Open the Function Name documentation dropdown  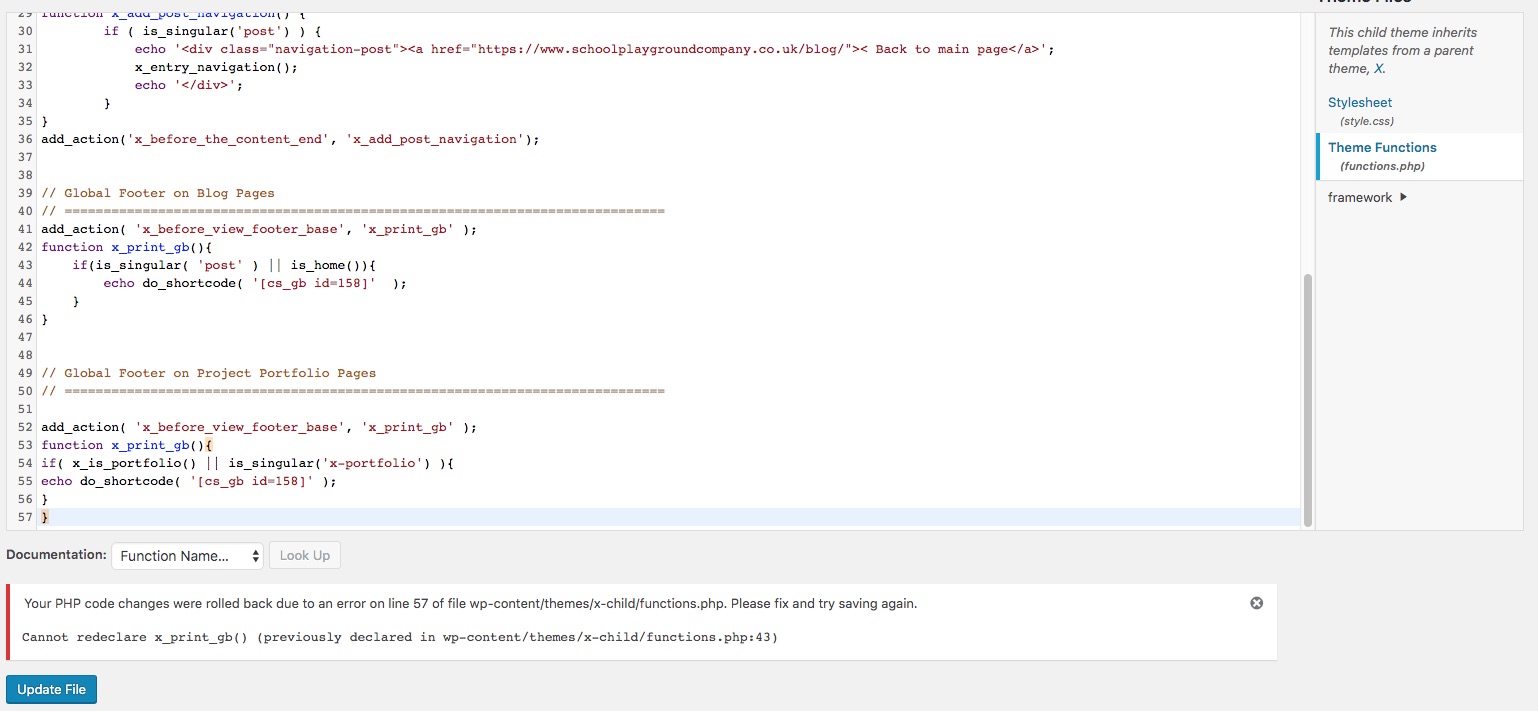(x=187, y=556)
